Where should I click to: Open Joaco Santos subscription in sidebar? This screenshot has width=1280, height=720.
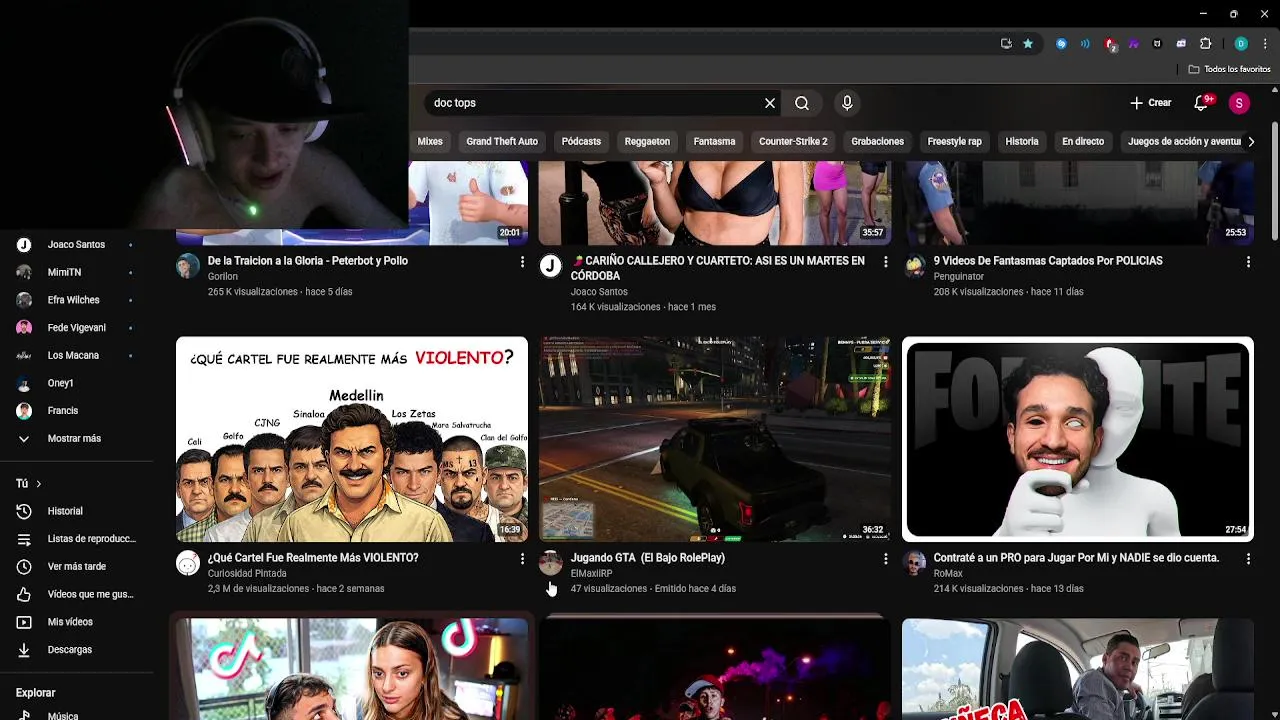coord(76,245)
